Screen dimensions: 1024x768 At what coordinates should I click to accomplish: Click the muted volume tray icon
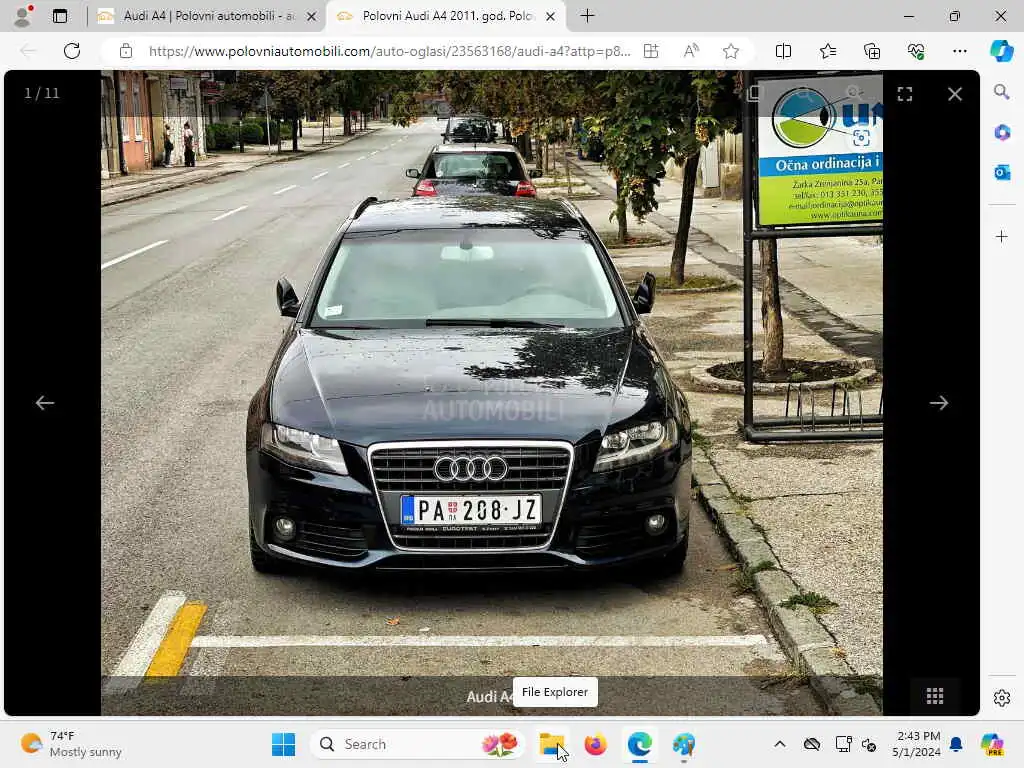869,744
